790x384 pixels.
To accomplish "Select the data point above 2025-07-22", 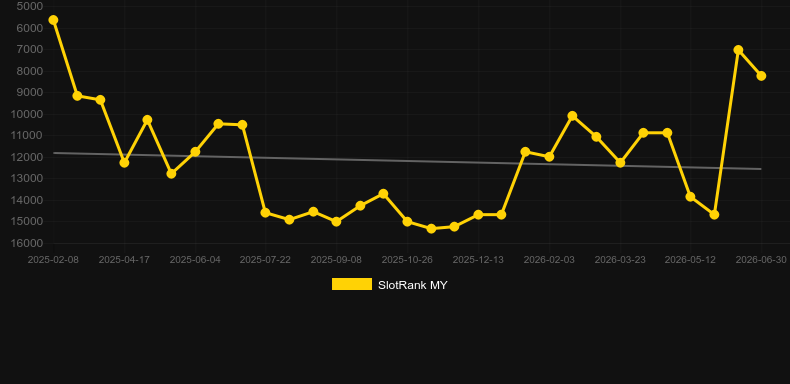I will (x=266, y=213).
